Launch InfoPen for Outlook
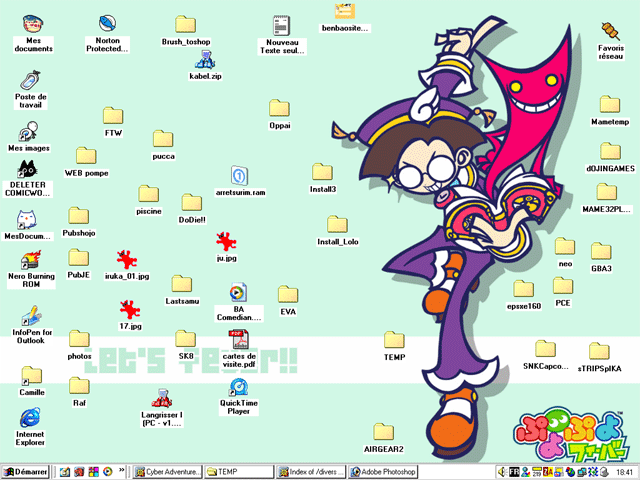Image resolution: width=640 pixels, height=480 pixels. point(31,316)
